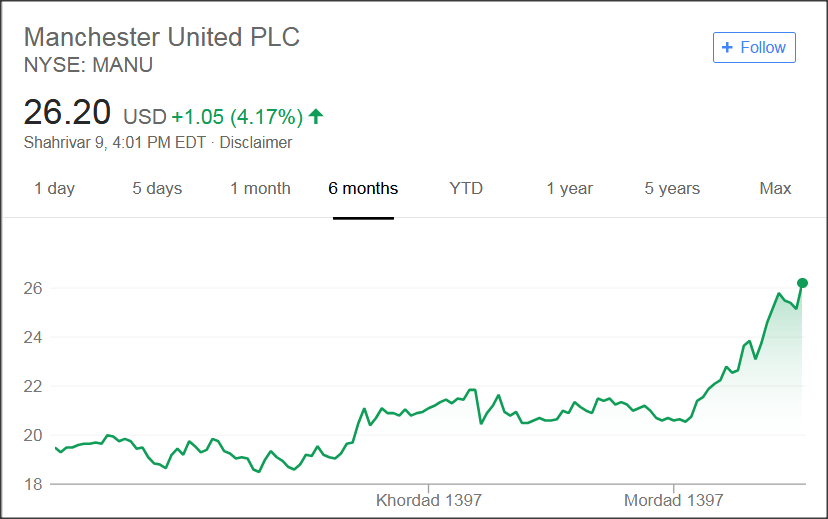This screenshot has height=519, width=828.
Task: Switch to the 1 month range
Action: (x=260, y=188)
